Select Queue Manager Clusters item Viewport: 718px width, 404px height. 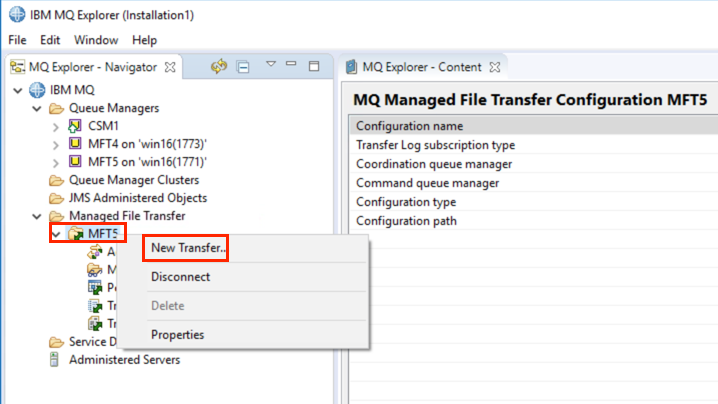pos(134,180)
